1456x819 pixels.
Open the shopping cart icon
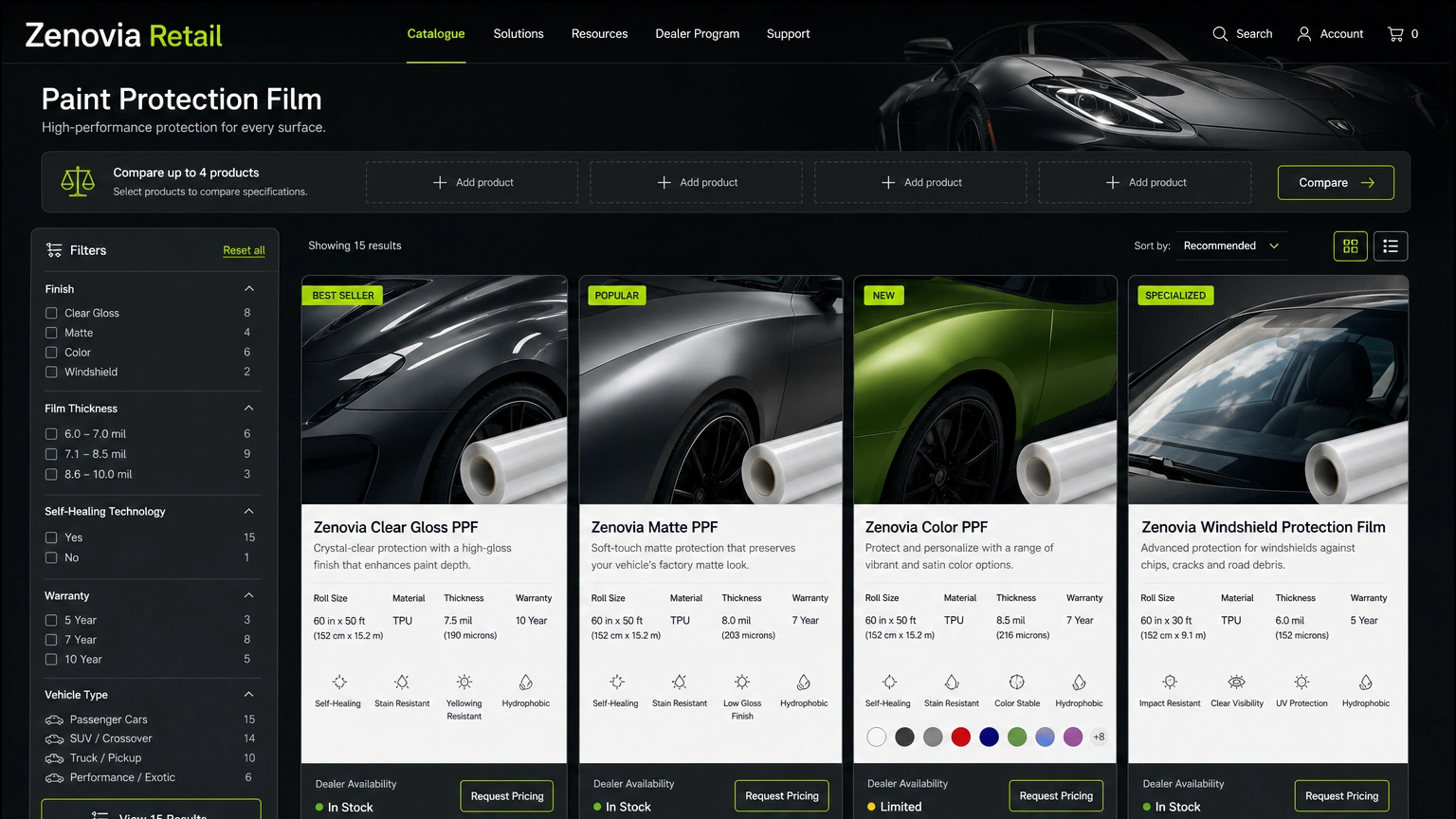(1395, 34)
